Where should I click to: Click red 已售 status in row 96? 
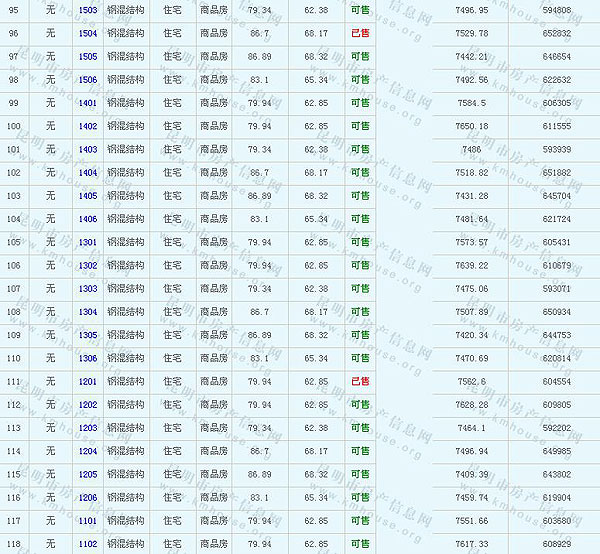[360, 33]
